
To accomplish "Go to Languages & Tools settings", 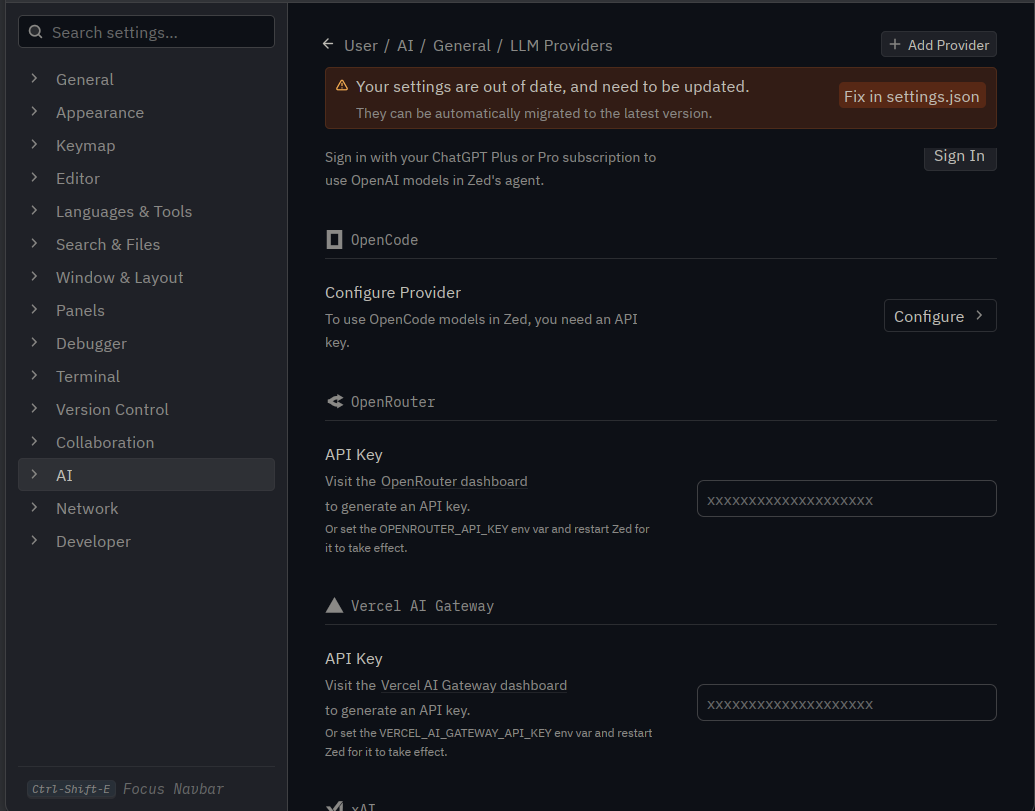I will 146,211.
